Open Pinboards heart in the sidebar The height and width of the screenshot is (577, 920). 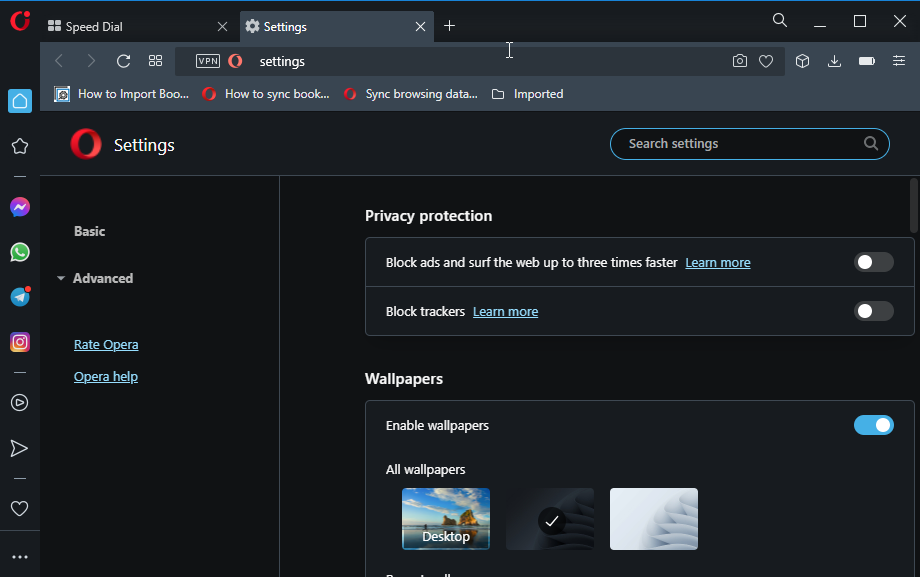tap(20, 508)
